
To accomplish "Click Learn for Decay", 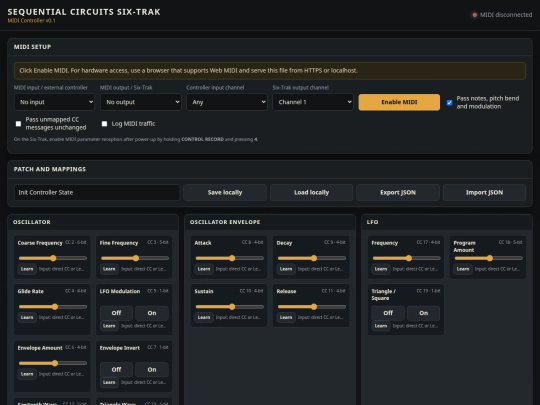I will coord(286,269).
